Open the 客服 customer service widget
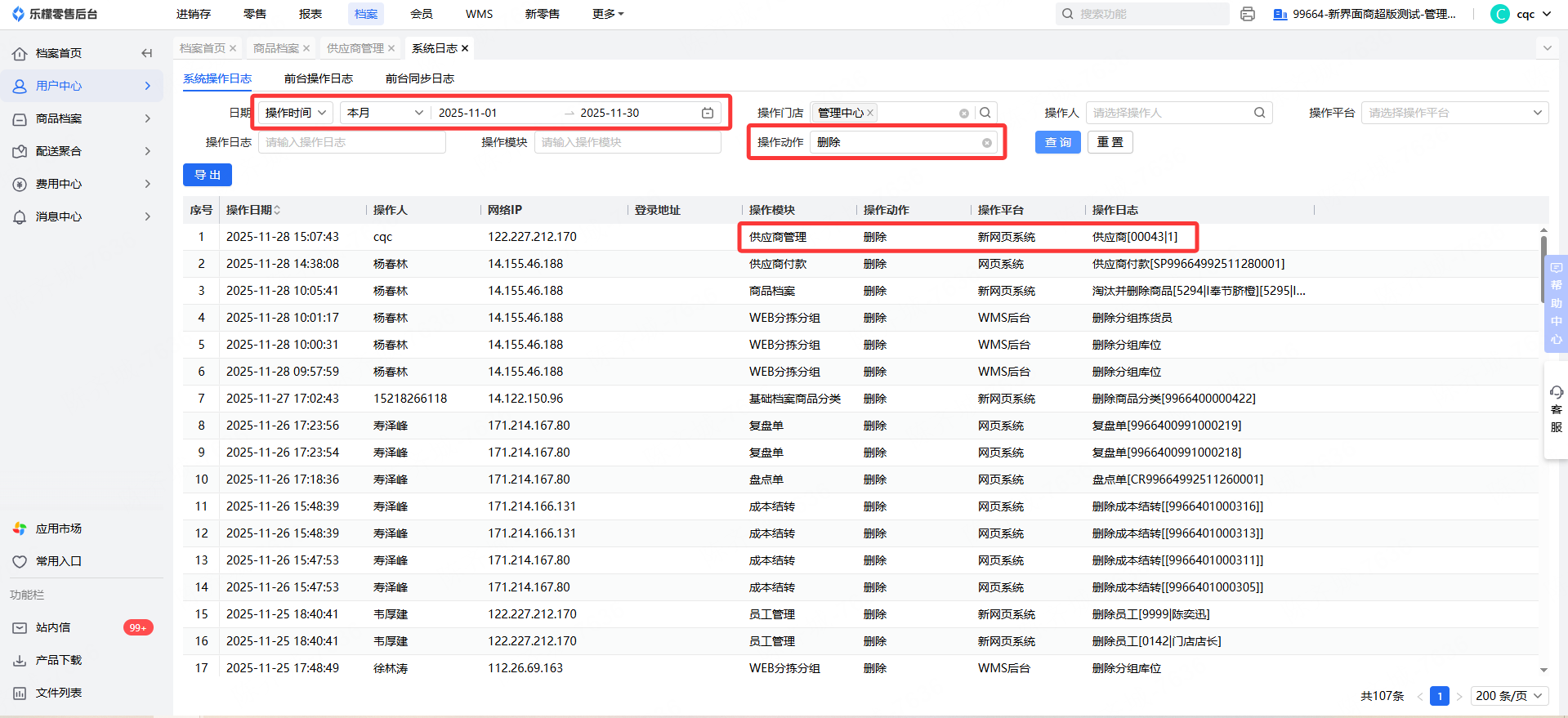 [1556, 410]
